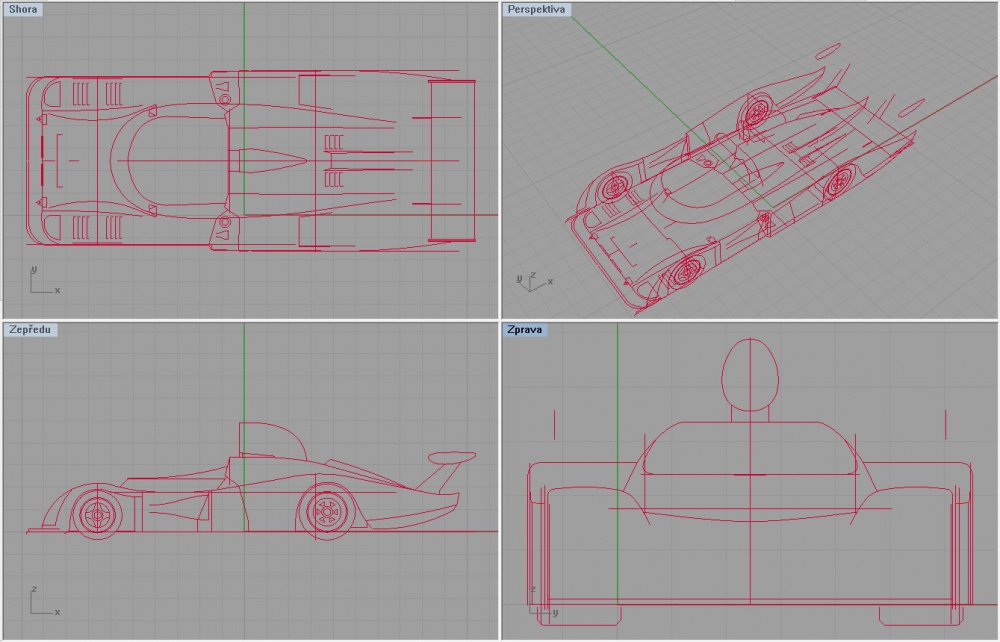Click the Shora viewport title label
Image resolution: width=1000 pixels, height=642 pixels.
click(x=23, y=10)
